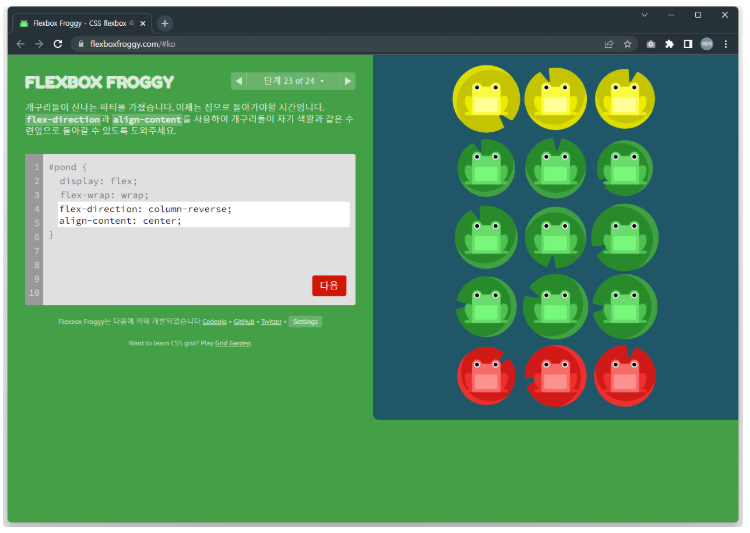Click the red 다음 (Next) button
Image resolution: width=750 pixels, height=533 pixels.
click(x=329, y=286)
